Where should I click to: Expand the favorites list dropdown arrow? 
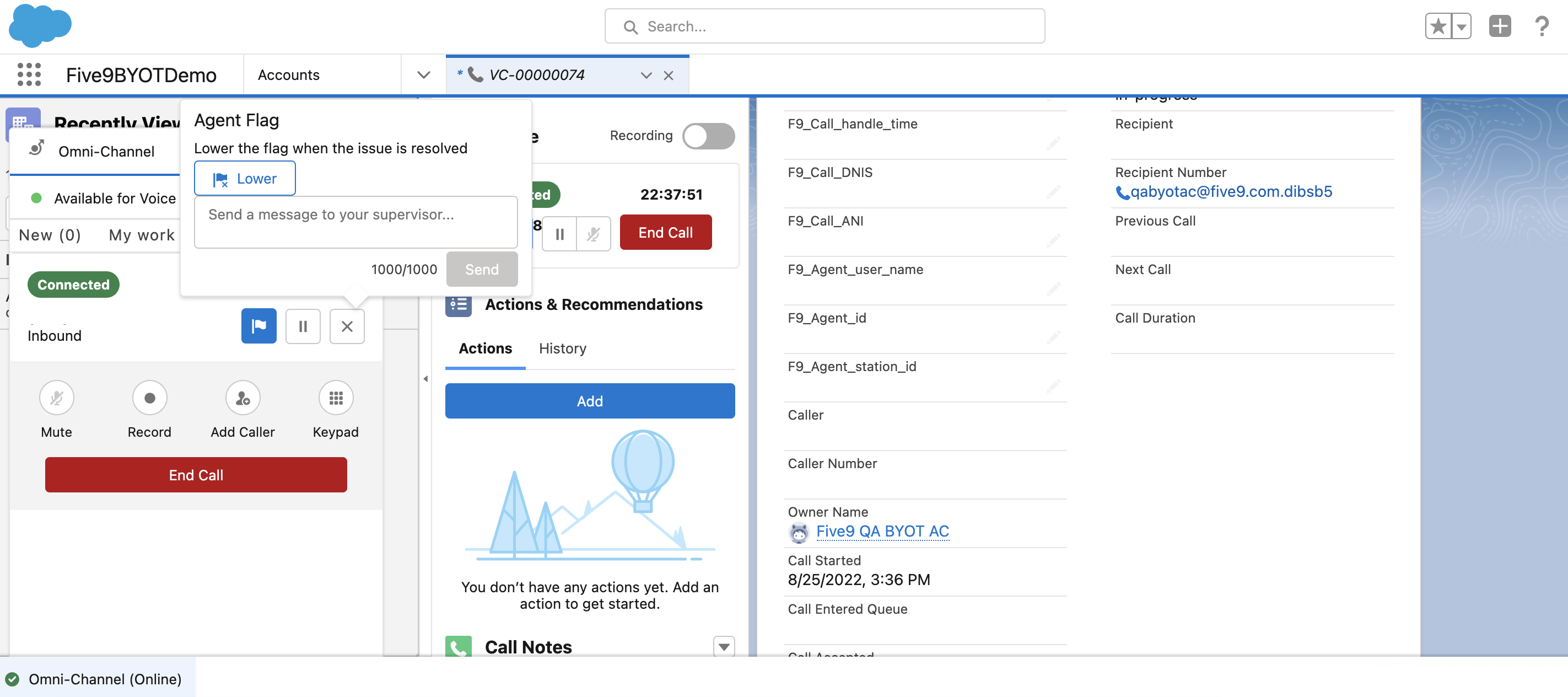coord(1462,26)
